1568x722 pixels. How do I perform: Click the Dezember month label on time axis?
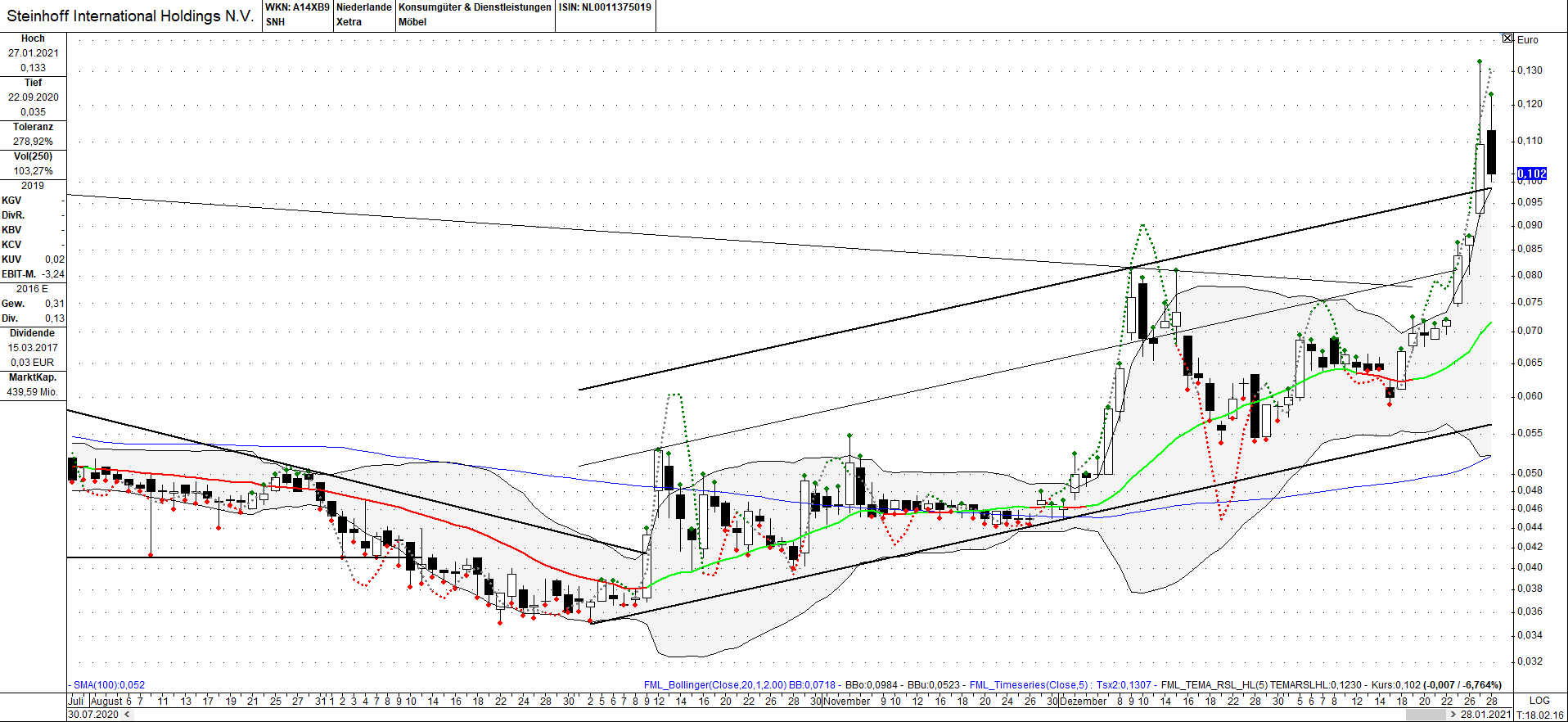click(1082, 701)
